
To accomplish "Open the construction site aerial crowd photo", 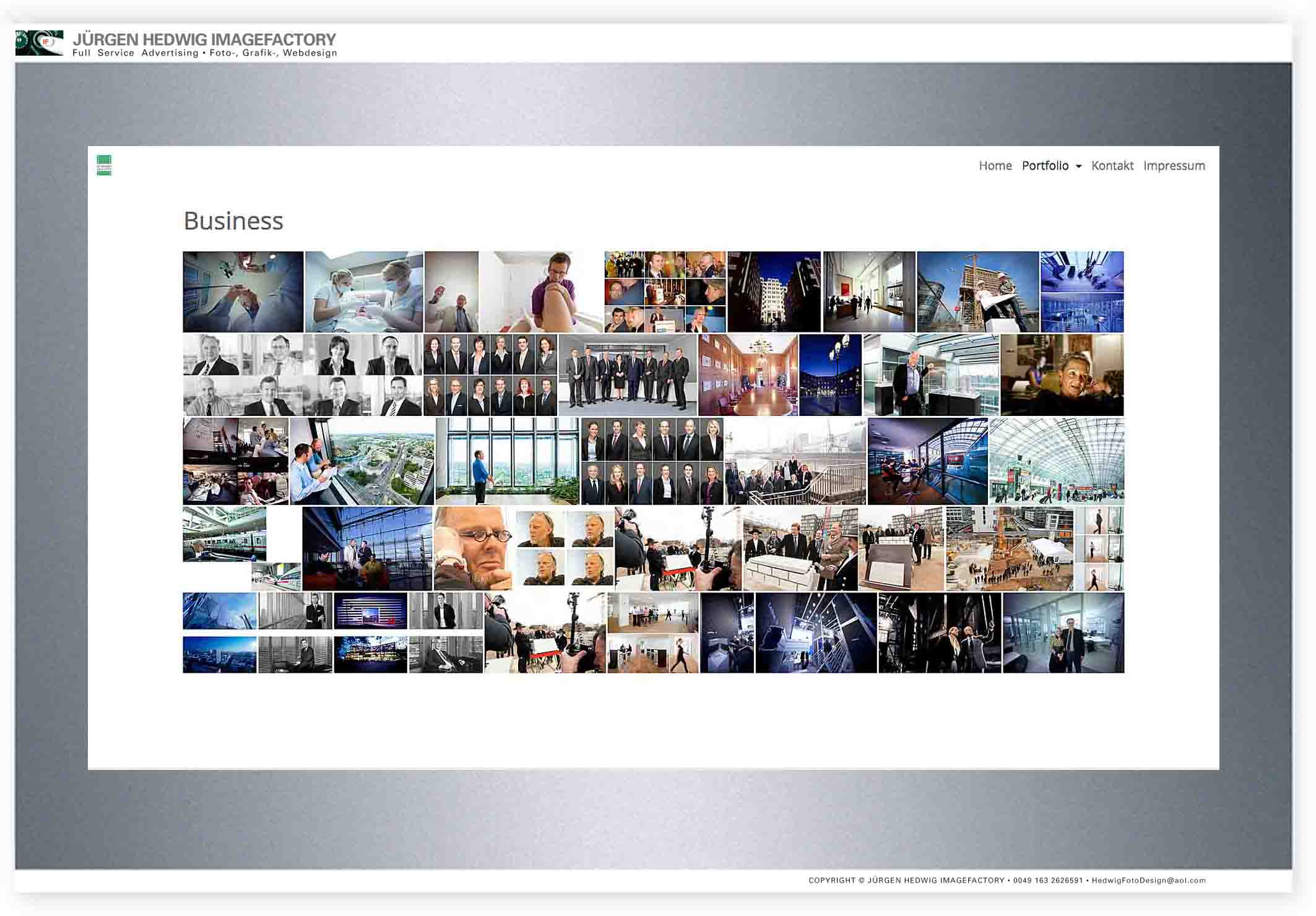I will 1009,548.
